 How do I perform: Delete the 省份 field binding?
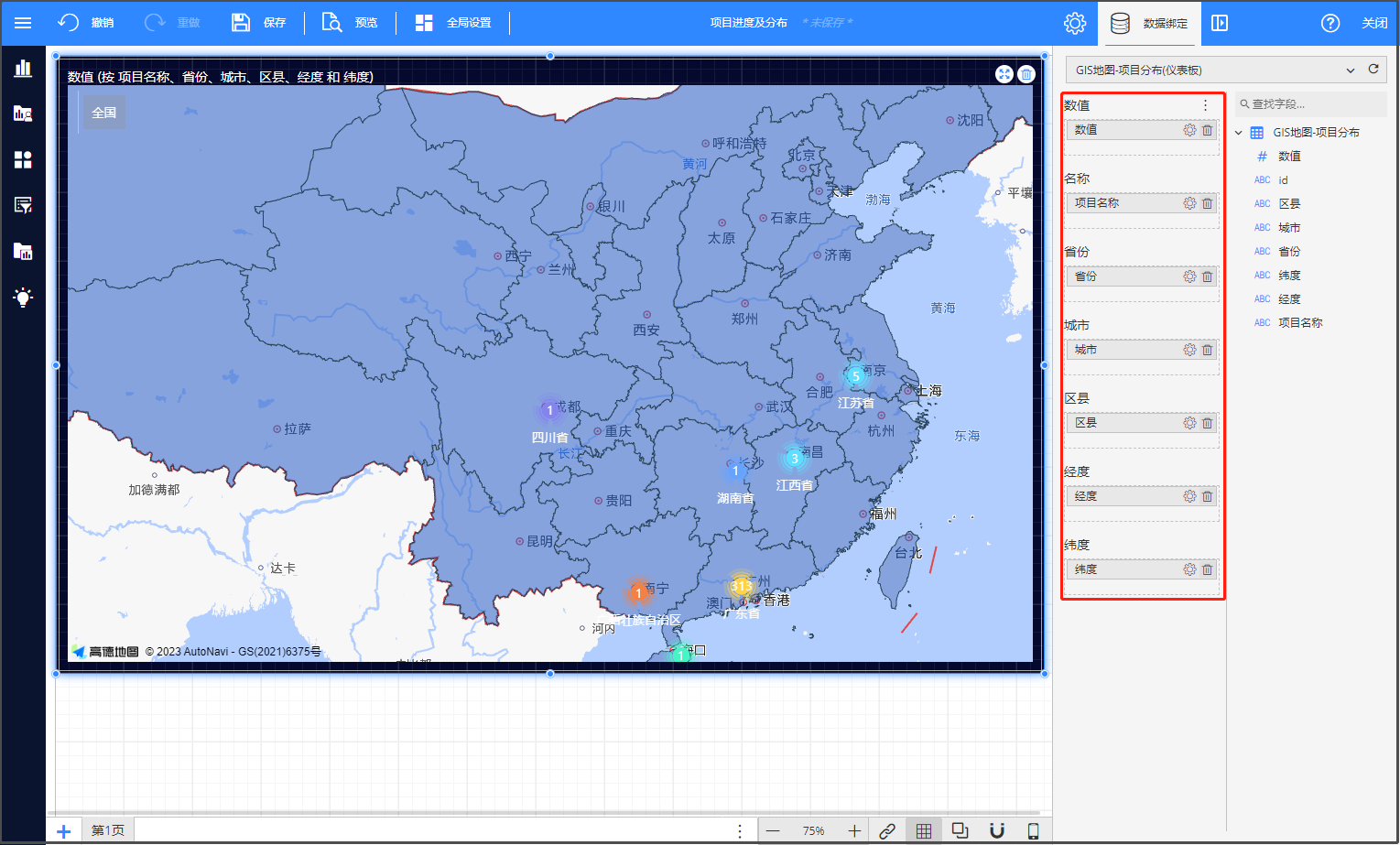[1207, 276]
